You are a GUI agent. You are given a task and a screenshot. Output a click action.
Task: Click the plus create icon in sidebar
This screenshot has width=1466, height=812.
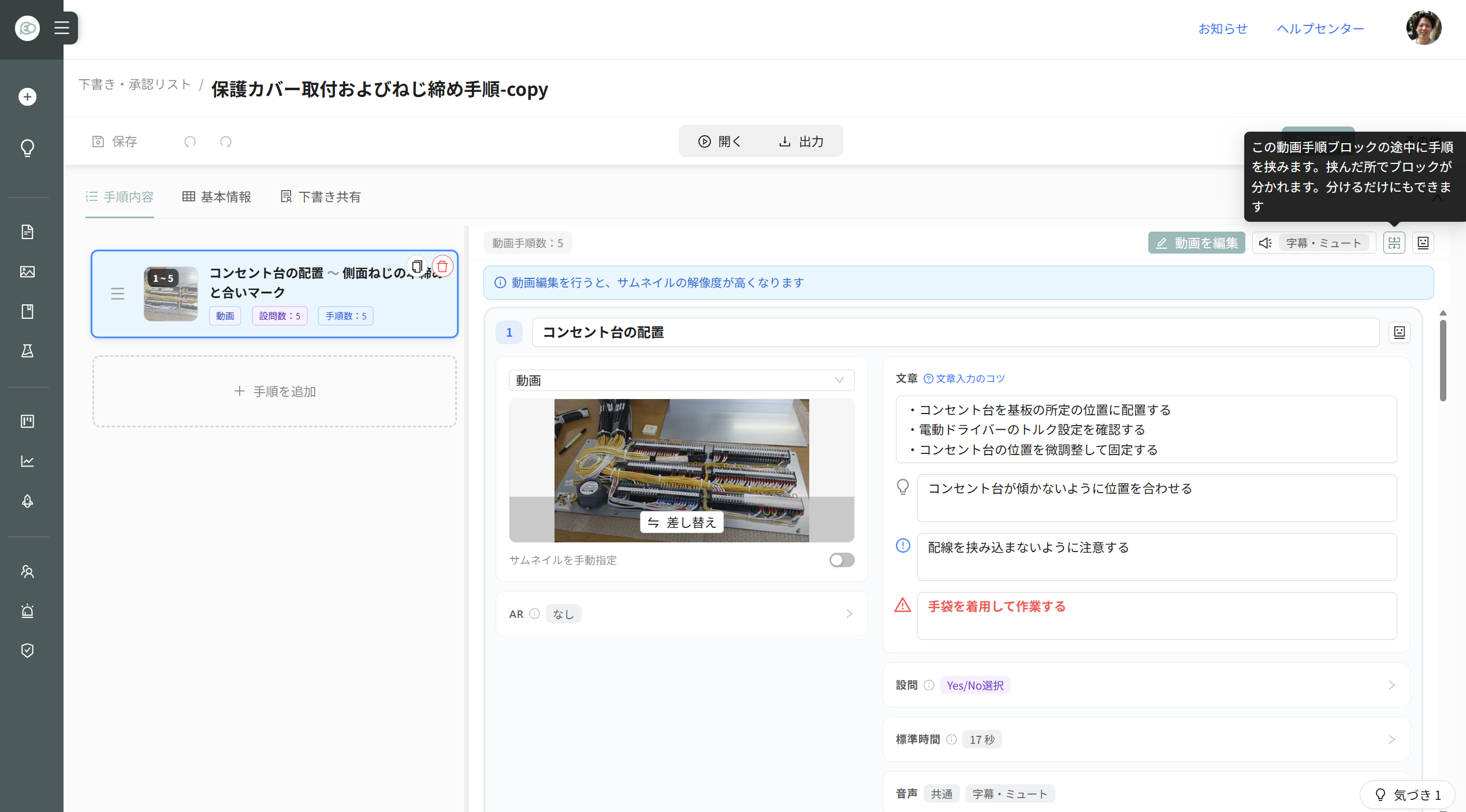[27, 96]
